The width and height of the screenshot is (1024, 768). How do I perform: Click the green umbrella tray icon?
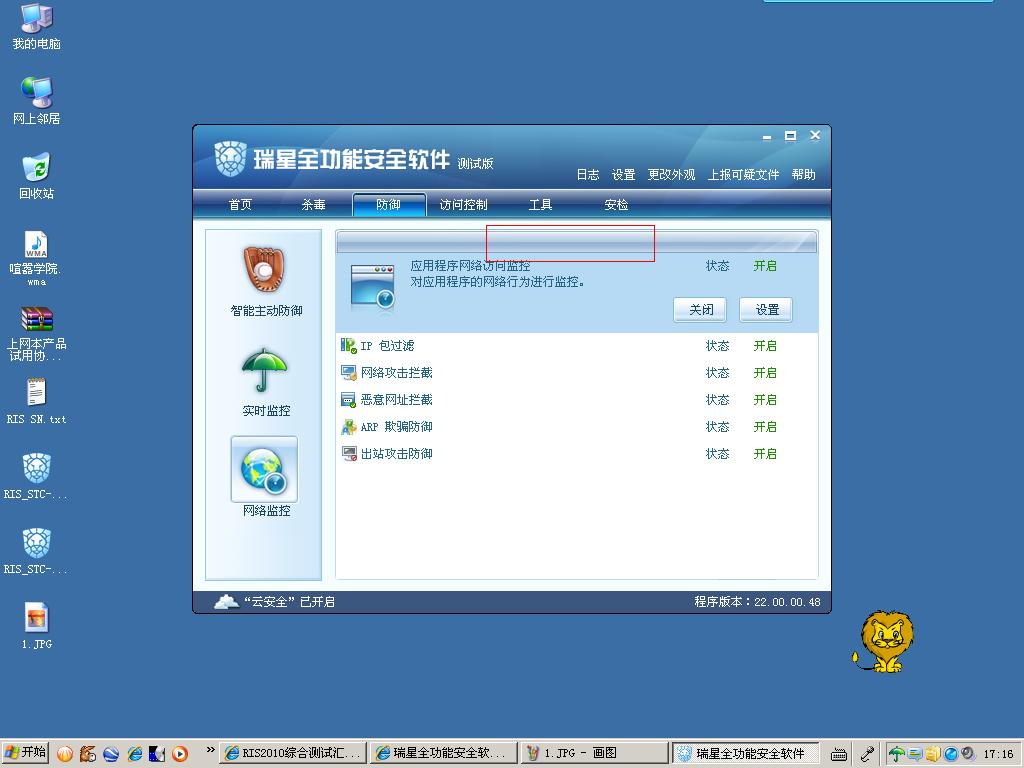pos(897,754)
